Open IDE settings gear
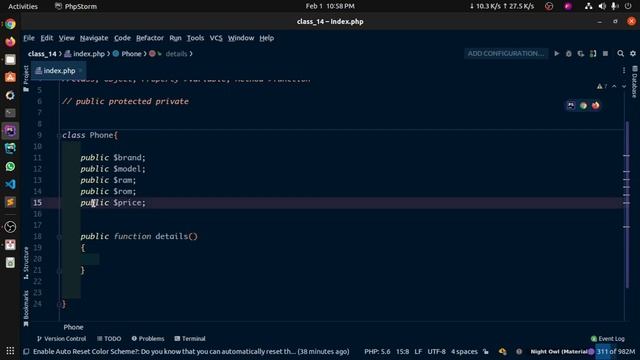This screenshot has height=360, width=640. [x=633, y=53]
